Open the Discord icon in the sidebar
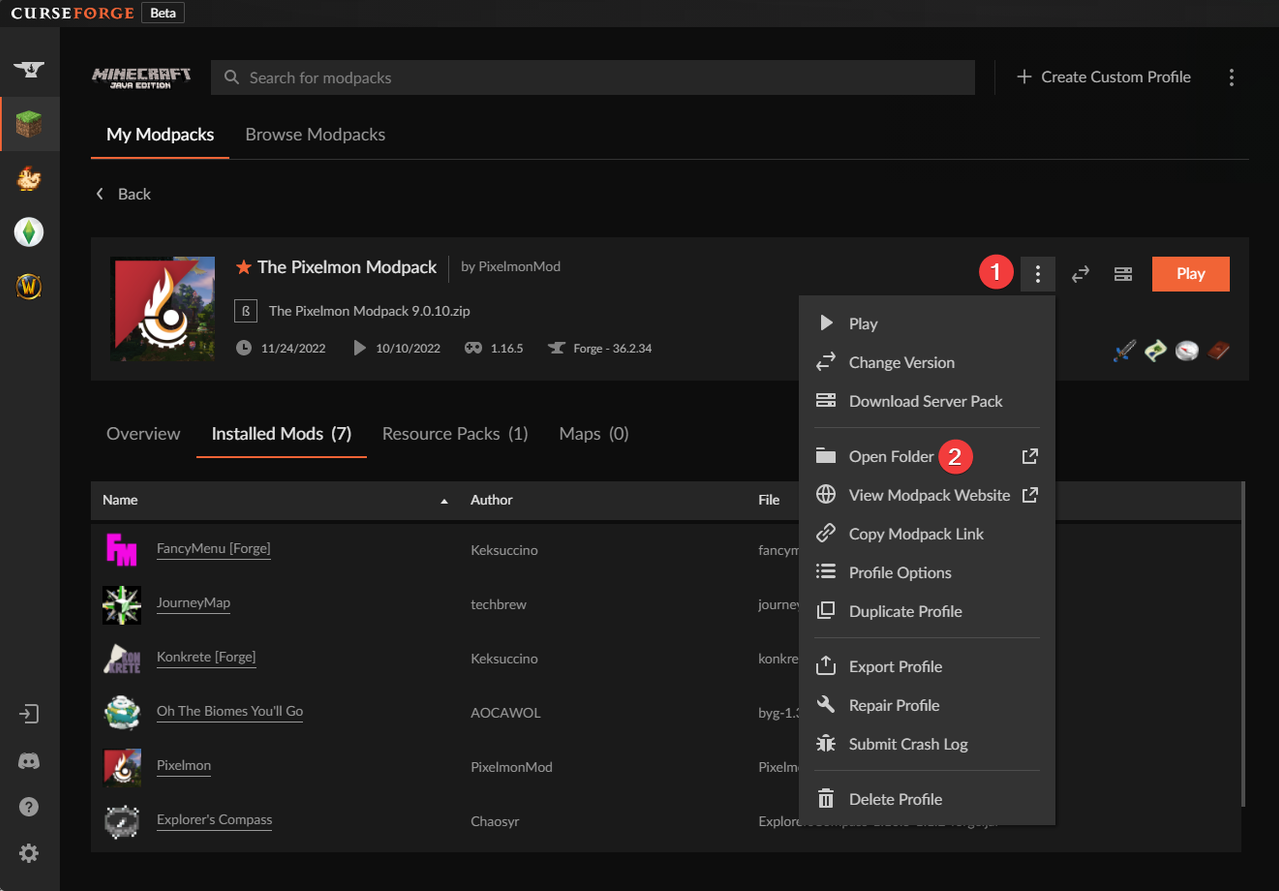The image size is (1279, 891). tap(29, 761)
